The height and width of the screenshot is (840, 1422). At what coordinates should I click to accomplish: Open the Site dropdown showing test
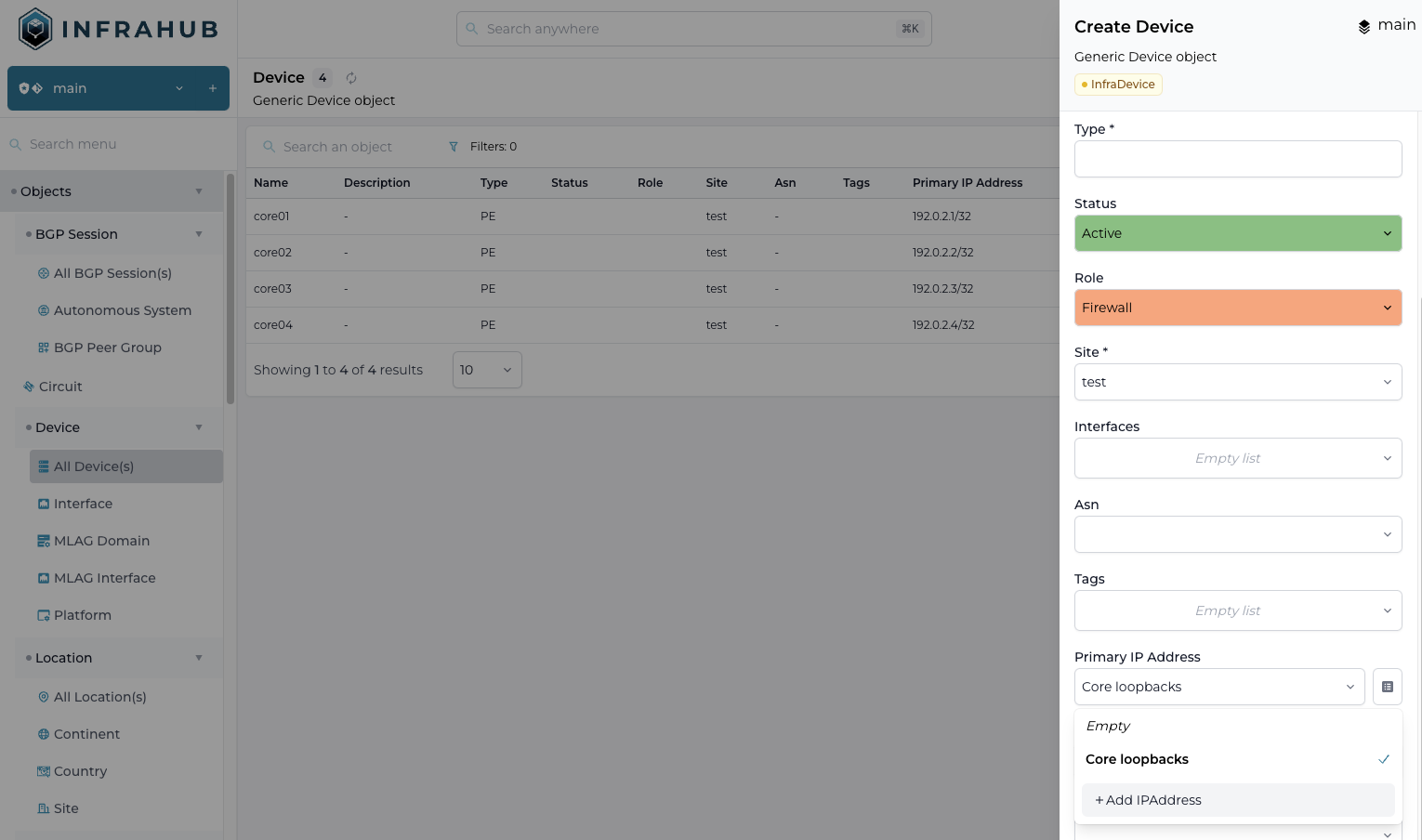pyautogui.click(x=1237, y=382)
